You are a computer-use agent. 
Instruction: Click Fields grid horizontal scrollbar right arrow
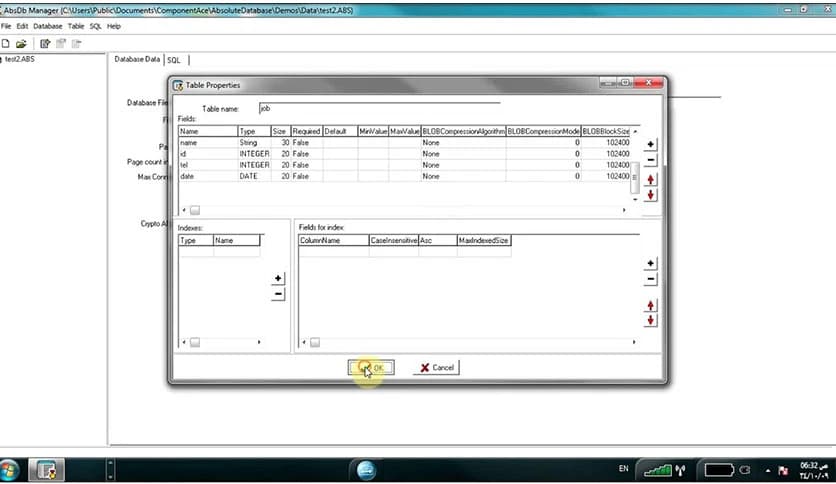click(624, 210)
